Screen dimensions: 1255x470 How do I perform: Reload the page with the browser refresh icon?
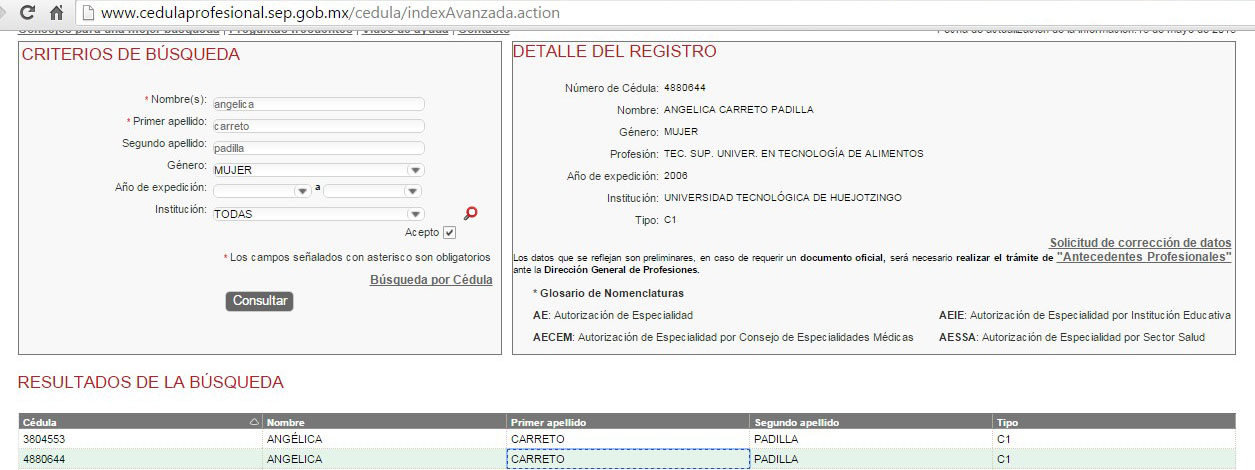(27, 13)
